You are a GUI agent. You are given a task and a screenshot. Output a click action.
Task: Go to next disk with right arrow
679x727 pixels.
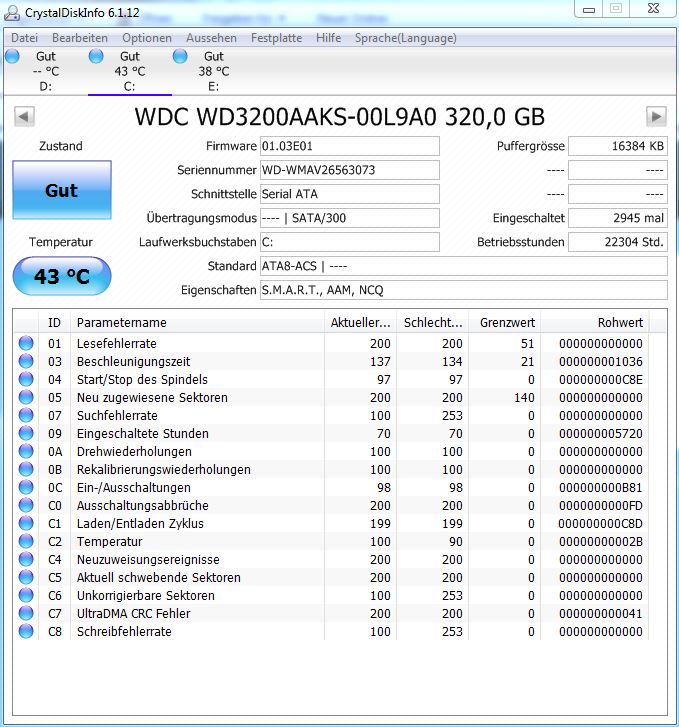tap(656, 116)
